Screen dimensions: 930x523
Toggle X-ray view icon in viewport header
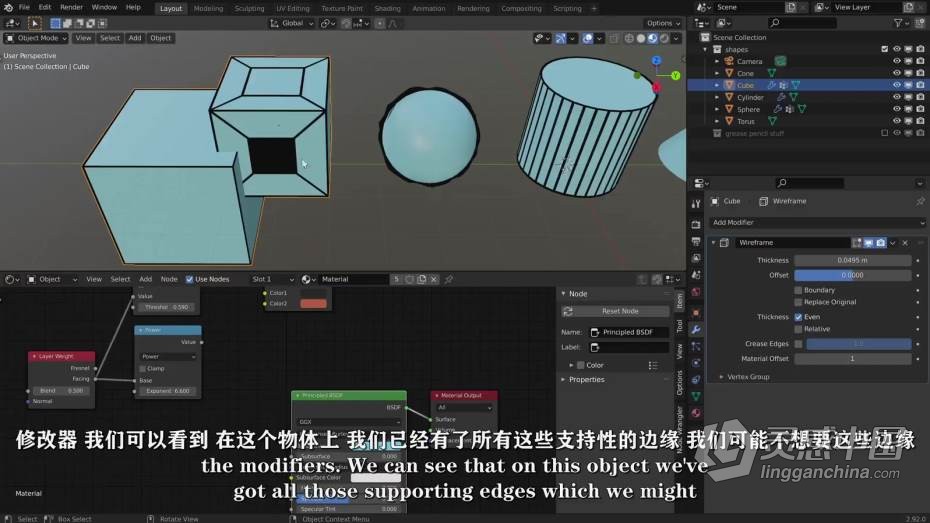pos(614,39)
